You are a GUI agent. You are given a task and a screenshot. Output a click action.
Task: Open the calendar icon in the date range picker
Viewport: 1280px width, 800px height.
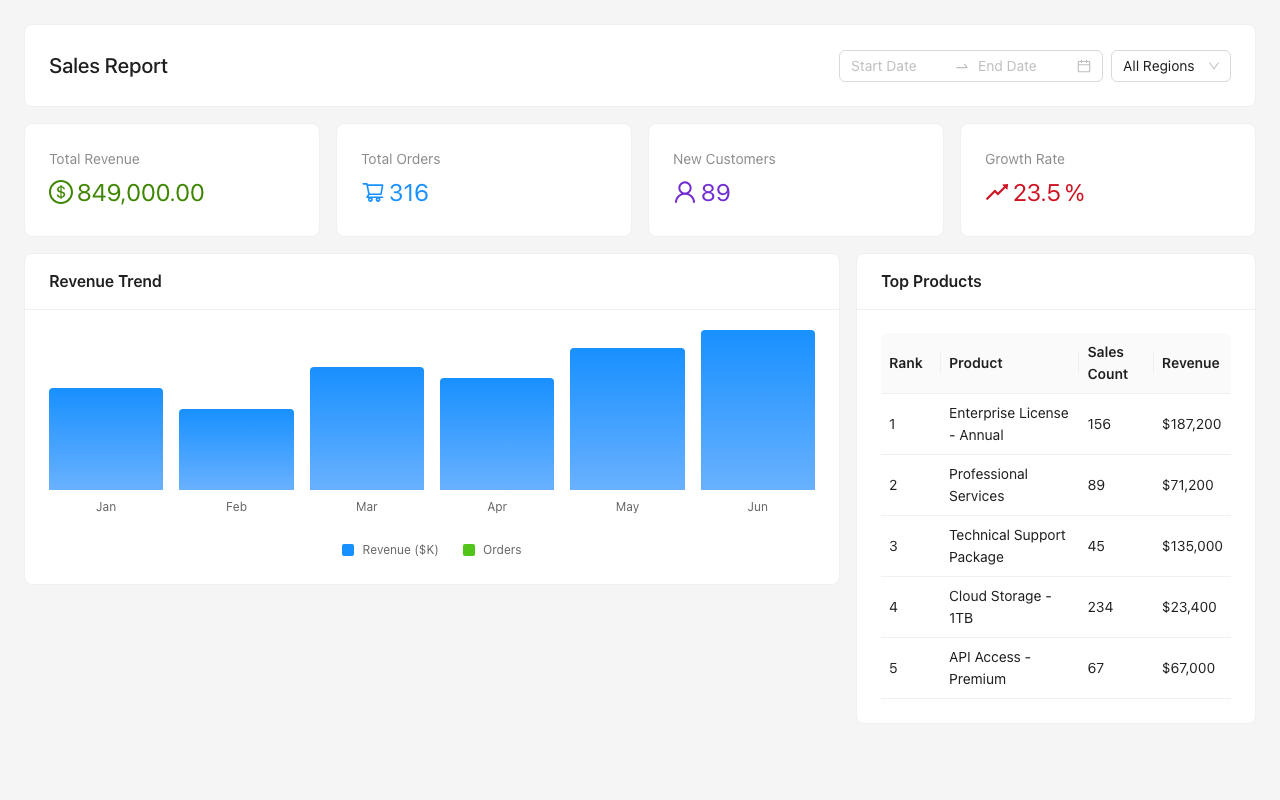(x=1083, y=65)
